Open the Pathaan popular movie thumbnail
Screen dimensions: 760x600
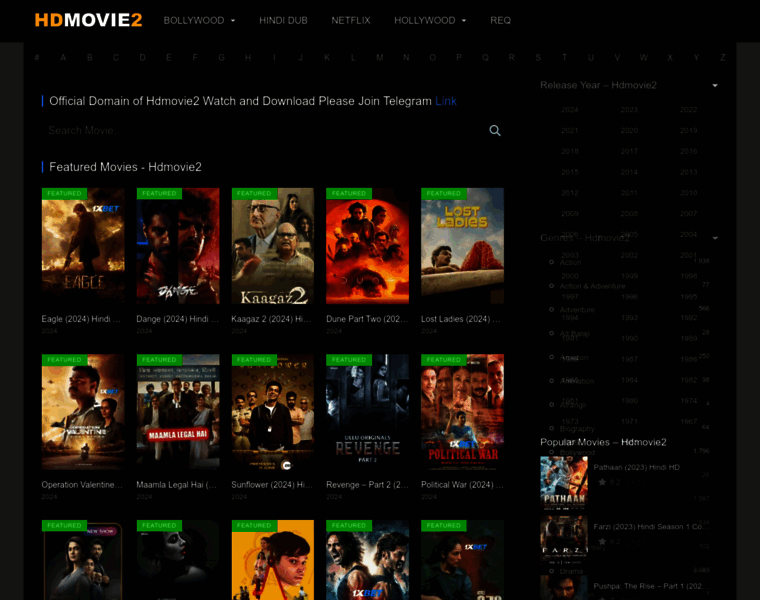click(564, 483)
